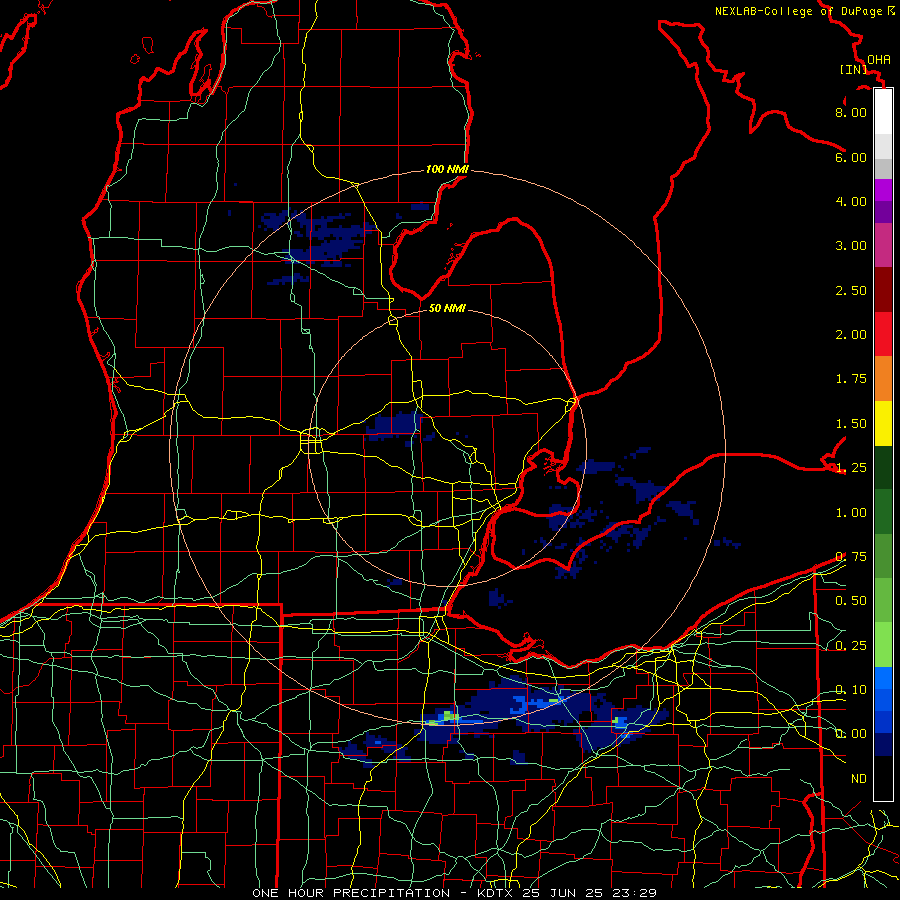
Task: Pick the darkest green legend swatch
Action: [883, 468]
